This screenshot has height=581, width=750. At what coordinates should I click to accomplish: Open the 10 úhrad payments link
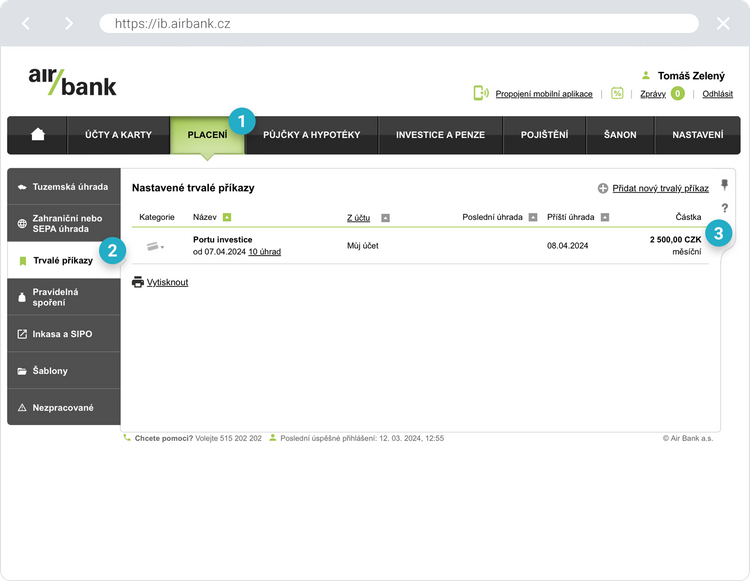[x=264, y=252]
